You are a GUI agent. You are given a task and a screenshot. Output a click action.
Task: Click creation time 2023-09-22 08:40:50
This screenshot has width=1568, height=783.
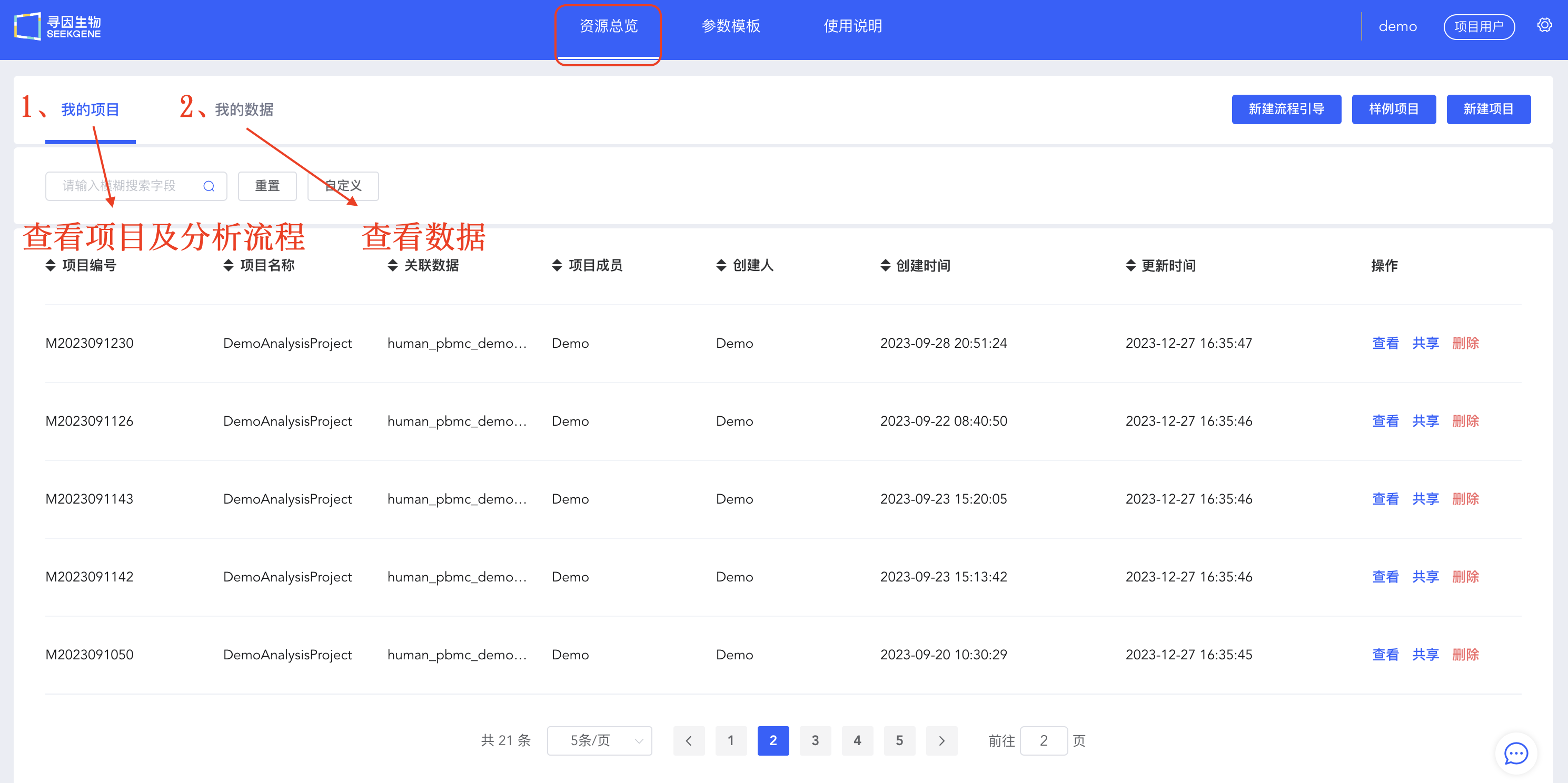[944, 421]
